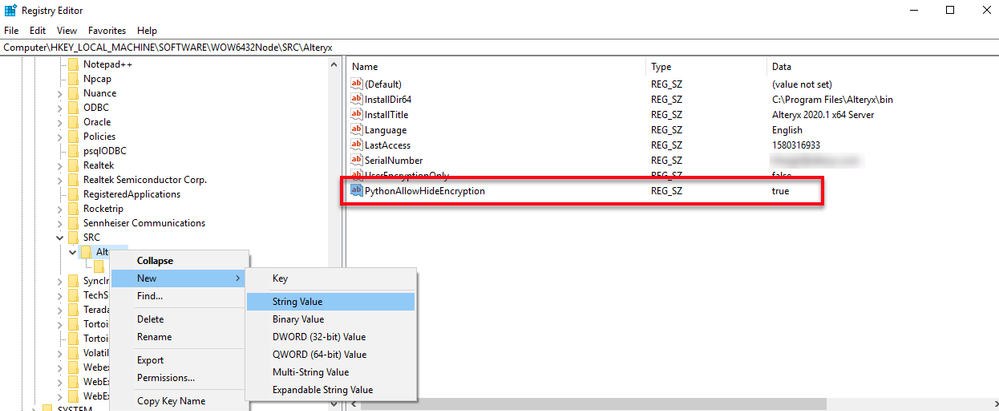Click the Realtek key folder icon
The image size is (999, 411).
(73, 165)
